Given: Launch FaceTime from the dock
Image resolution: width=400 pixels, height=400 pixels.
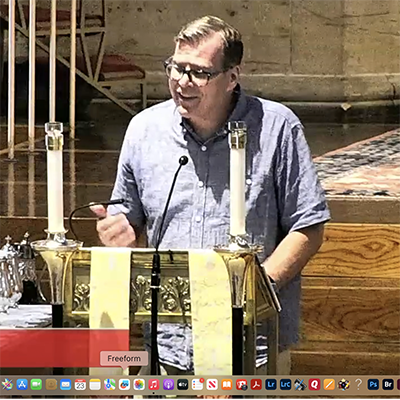Looking at the screenshot, I should pyautogui.click(x=36, y=384).
